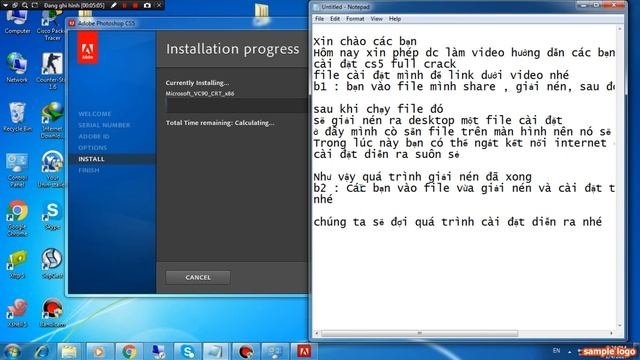Open the Network desktop icon
This screenshot has width=640, height=360.
[x=17, y=67]
